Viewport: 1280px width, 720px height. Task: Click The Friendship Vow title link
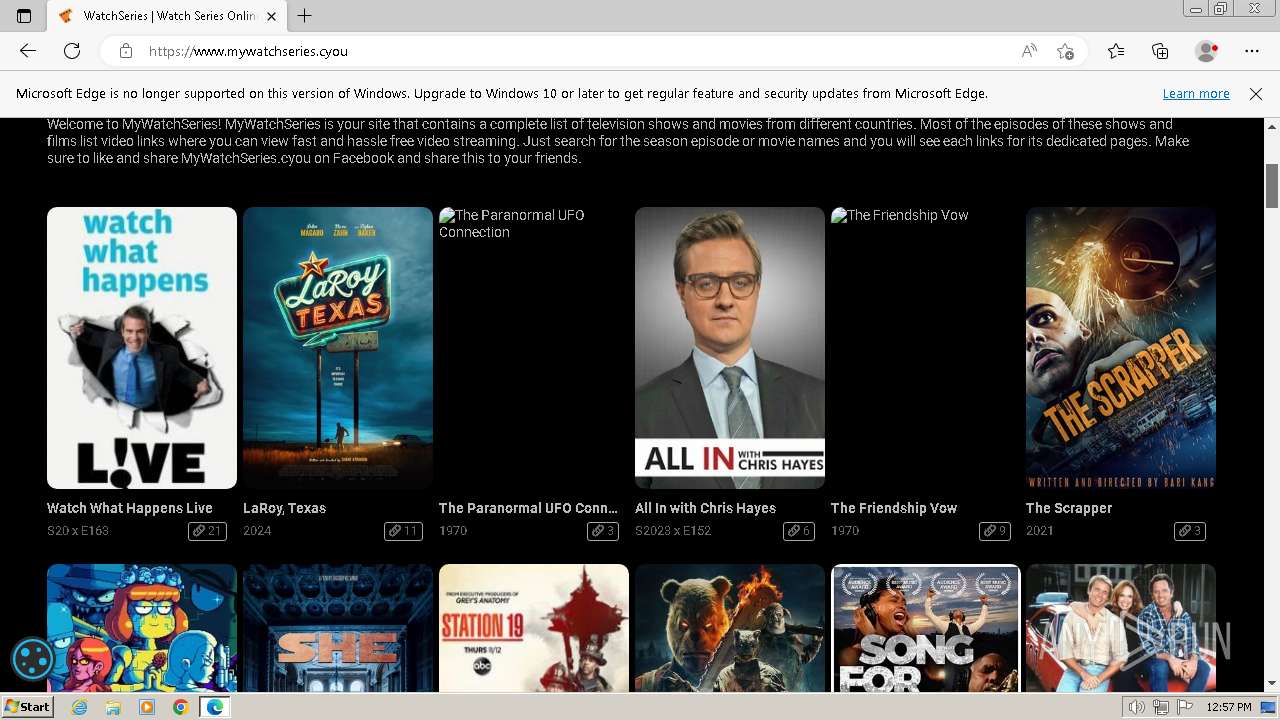[894, 508]
